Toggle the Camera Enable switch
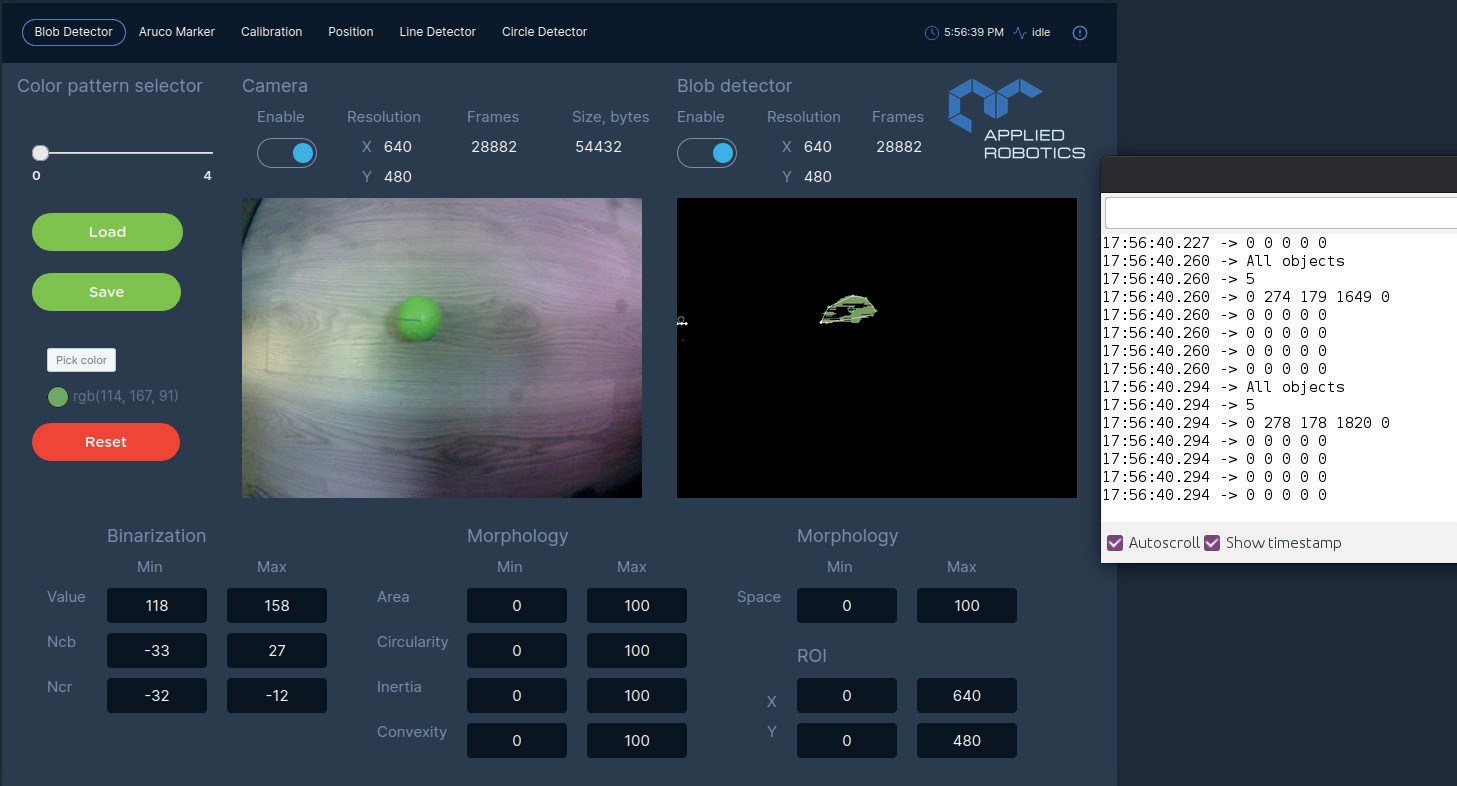This screenshot has width=1457, height=786. point(287,153)
